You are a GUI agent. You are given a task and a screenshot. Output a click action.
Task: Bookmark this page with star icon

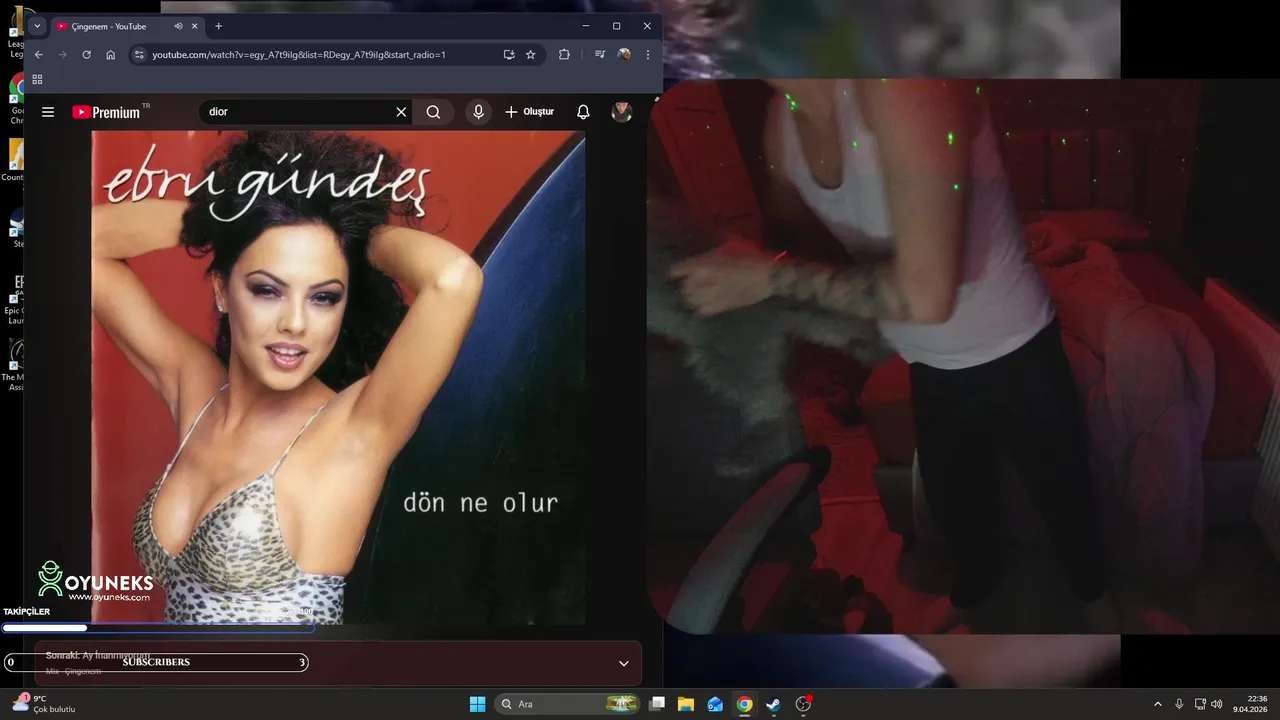(531, 55)
